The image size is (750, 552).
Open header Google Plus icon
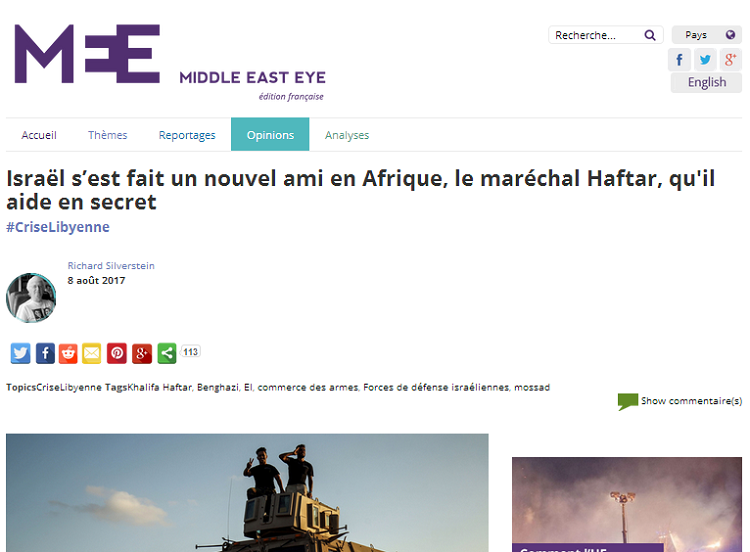pos(731,59)
